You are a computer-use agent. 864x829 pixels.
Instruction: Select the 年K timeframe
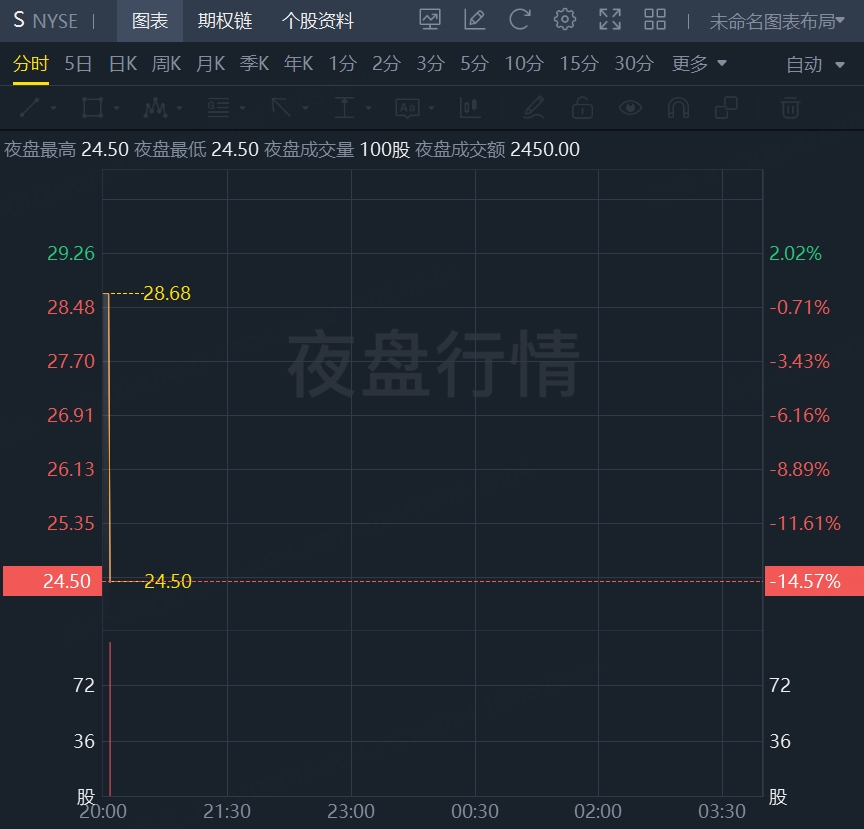click(x=298, y=64)
